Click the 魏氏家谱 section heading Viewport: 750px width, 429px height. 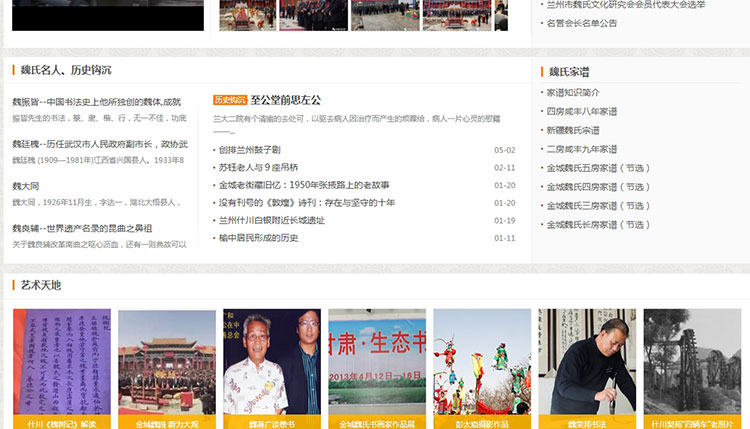(x=569, y=72)
